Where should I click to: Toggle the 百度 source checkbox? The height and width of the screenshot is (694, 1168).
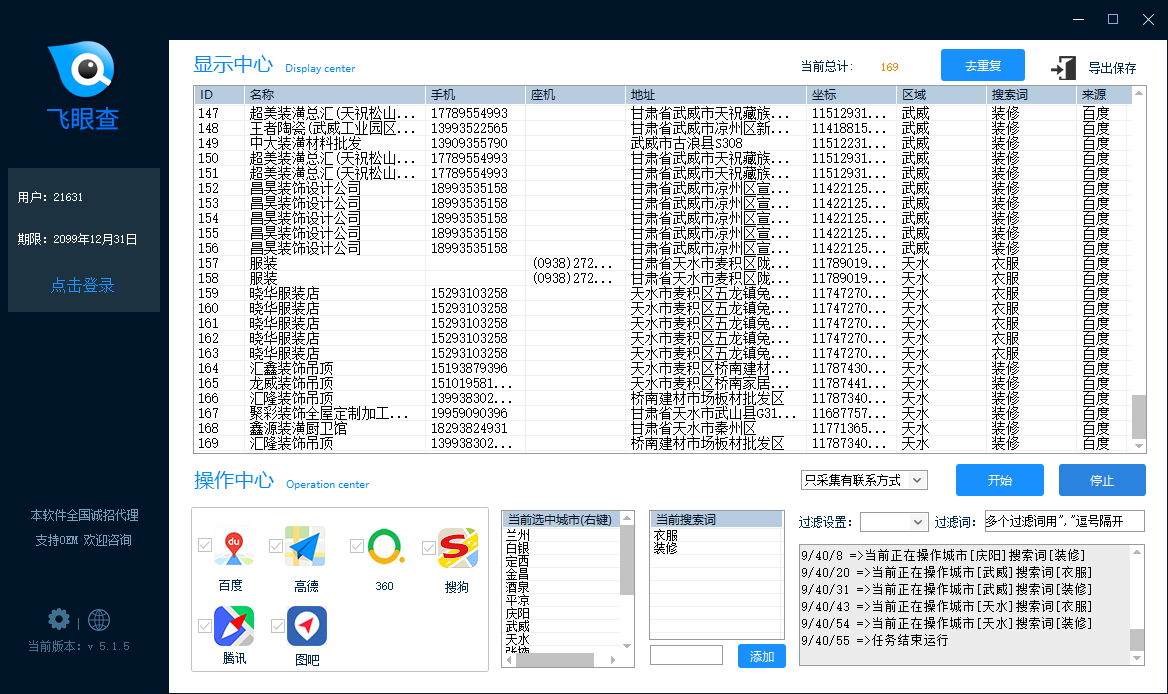(205, 545)
